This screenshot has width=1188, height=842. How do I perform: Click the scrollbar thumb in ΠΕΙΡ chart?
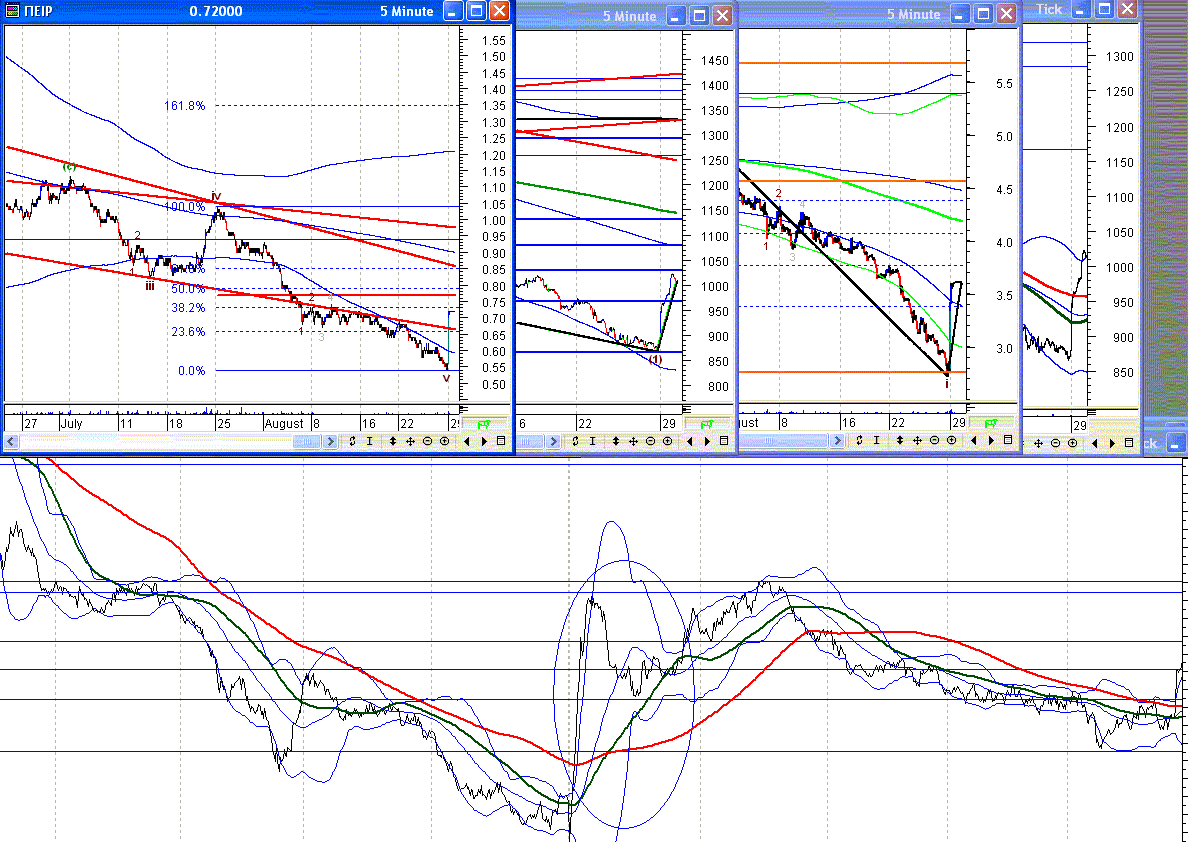click(x=307, y=441)
